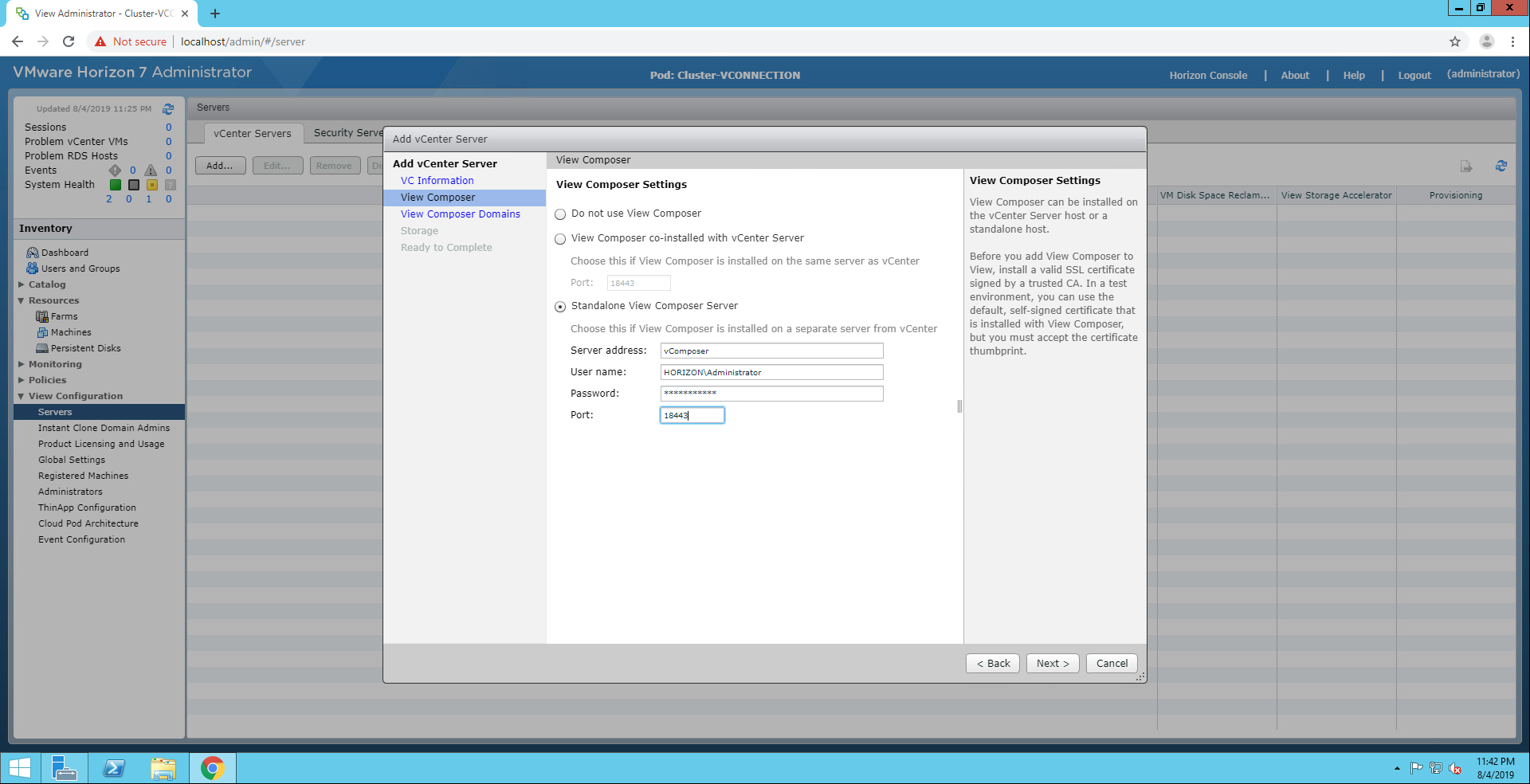Open the Dashboard inventory icon
Image resolution: width=1530 pixels, height=784 pixels.
(33, 253)
